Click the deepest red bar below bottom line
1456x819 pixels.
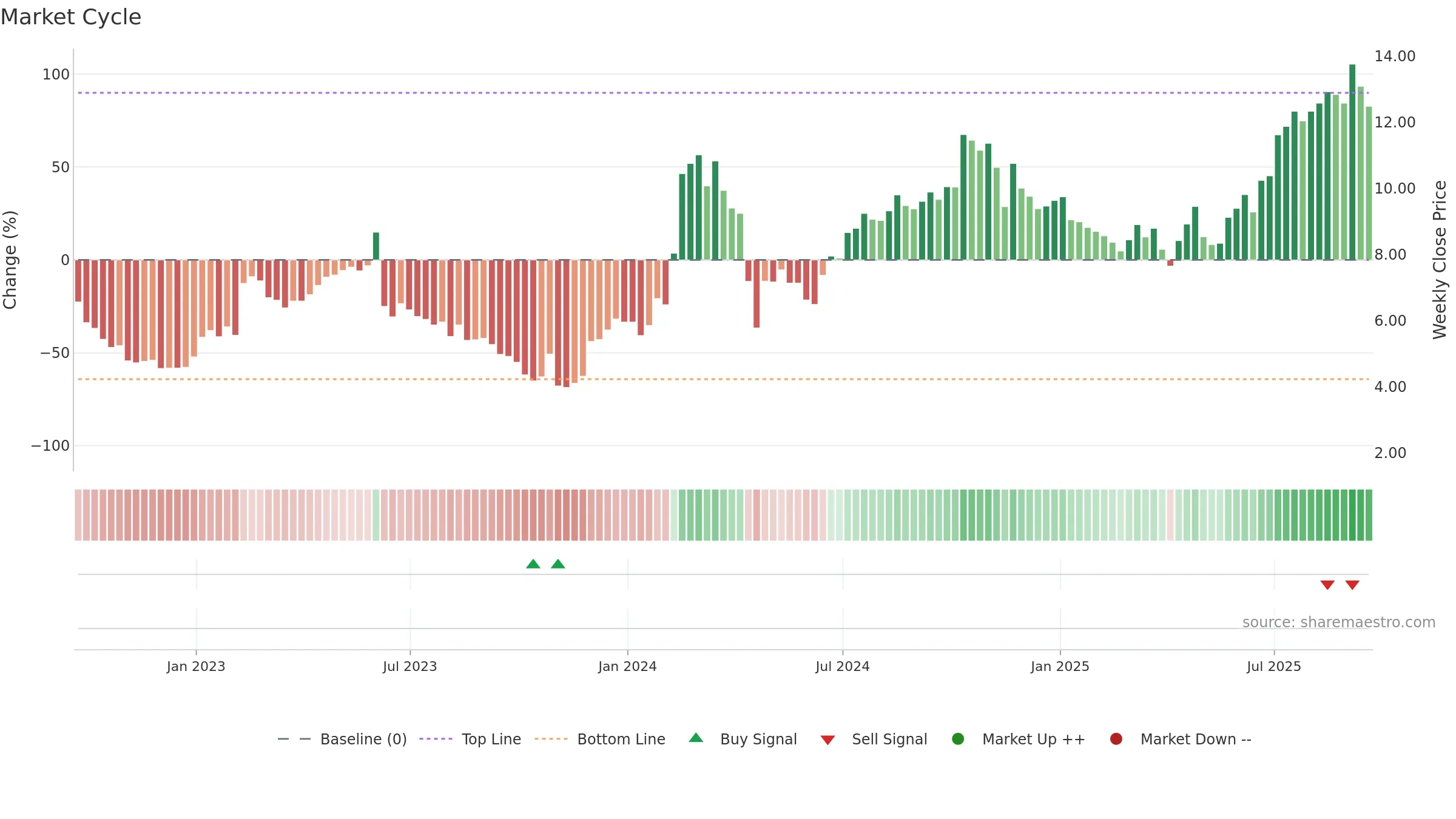pos(566,323)
